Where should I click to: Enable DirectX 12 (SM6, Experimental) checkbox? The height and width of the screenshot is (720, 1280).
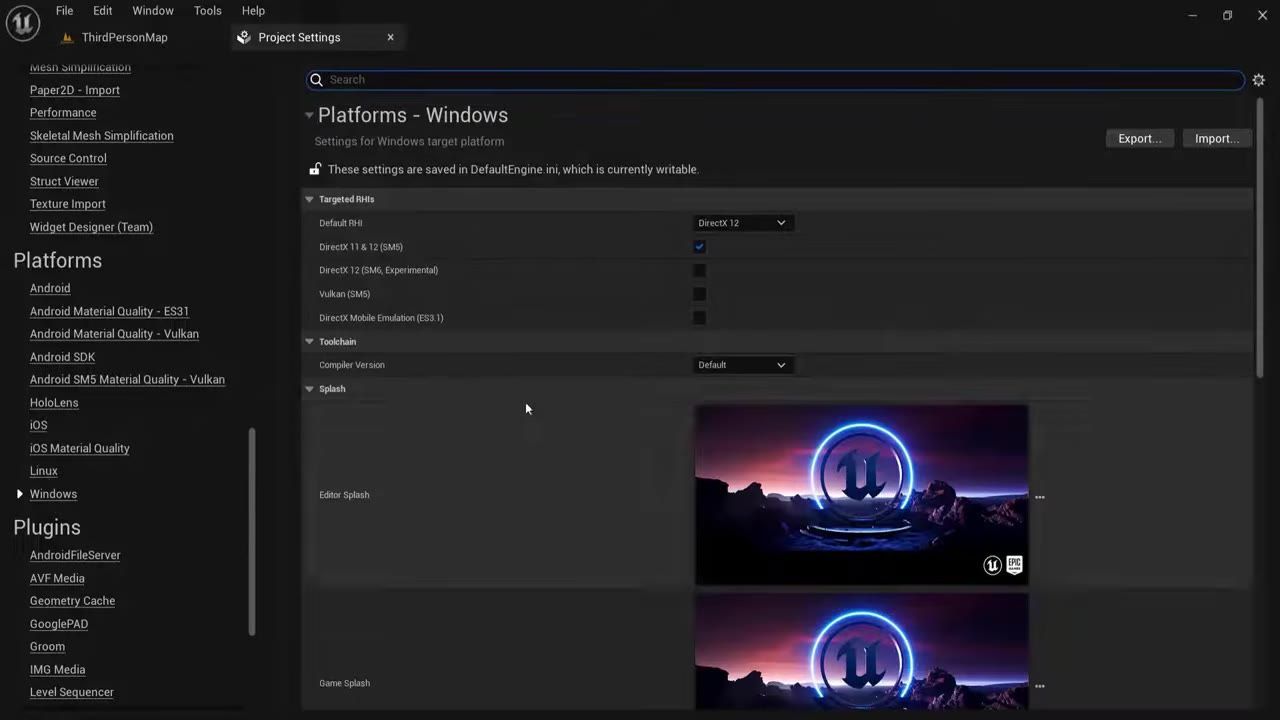point(699,270)
